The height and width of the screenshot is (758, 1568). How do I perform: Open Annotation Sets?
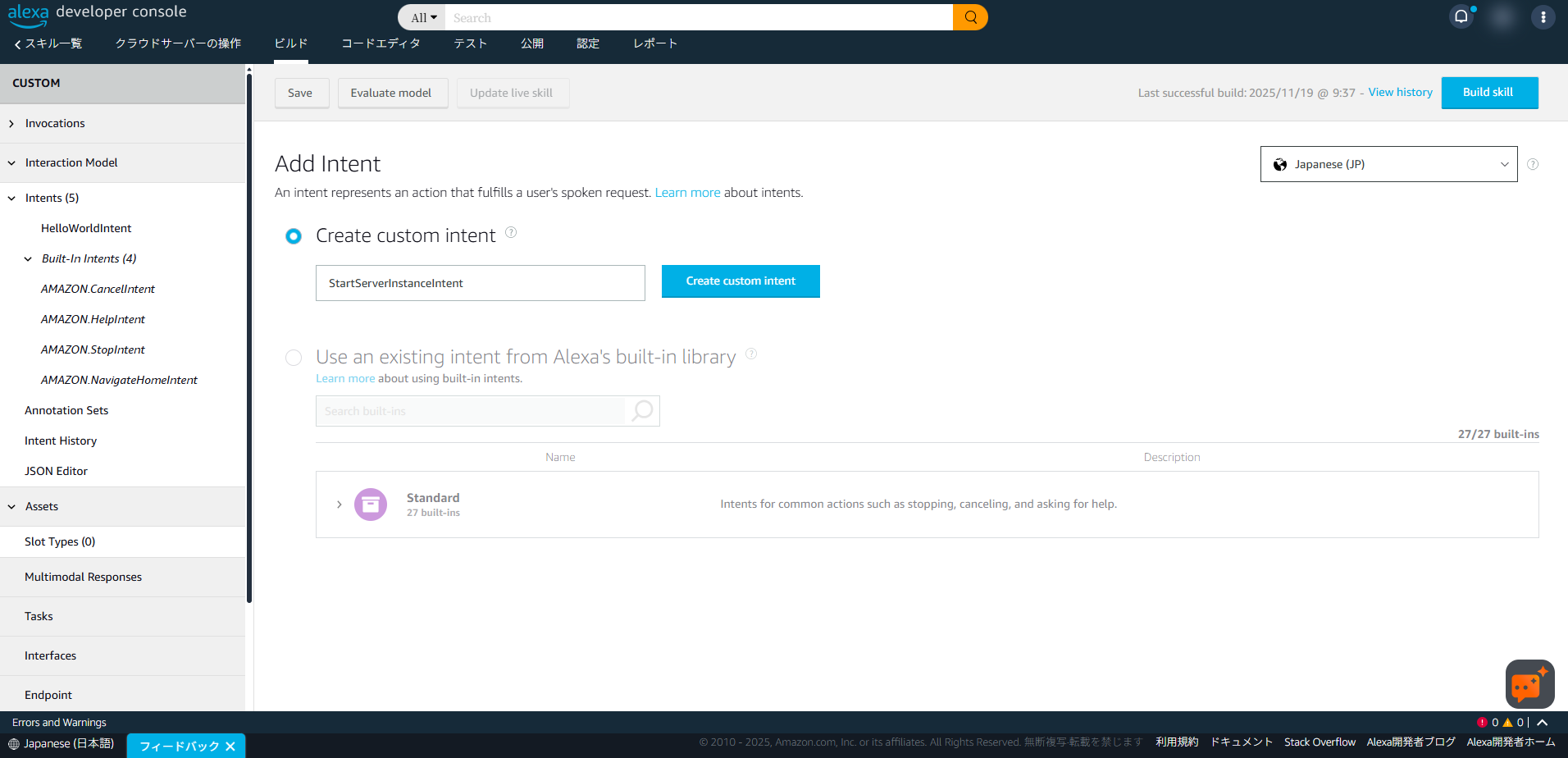66,410
